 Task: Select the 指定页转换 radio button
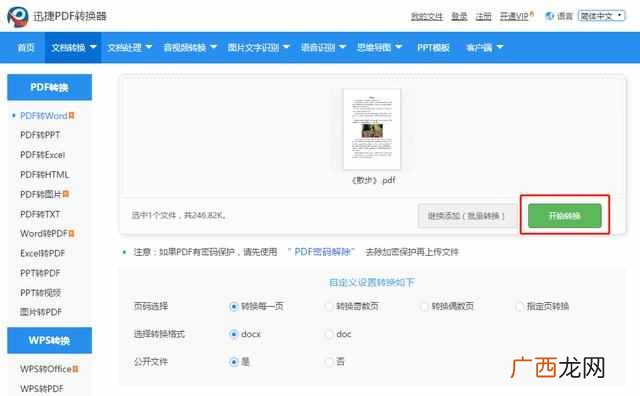pyautogui.click(x=520, y=306)
